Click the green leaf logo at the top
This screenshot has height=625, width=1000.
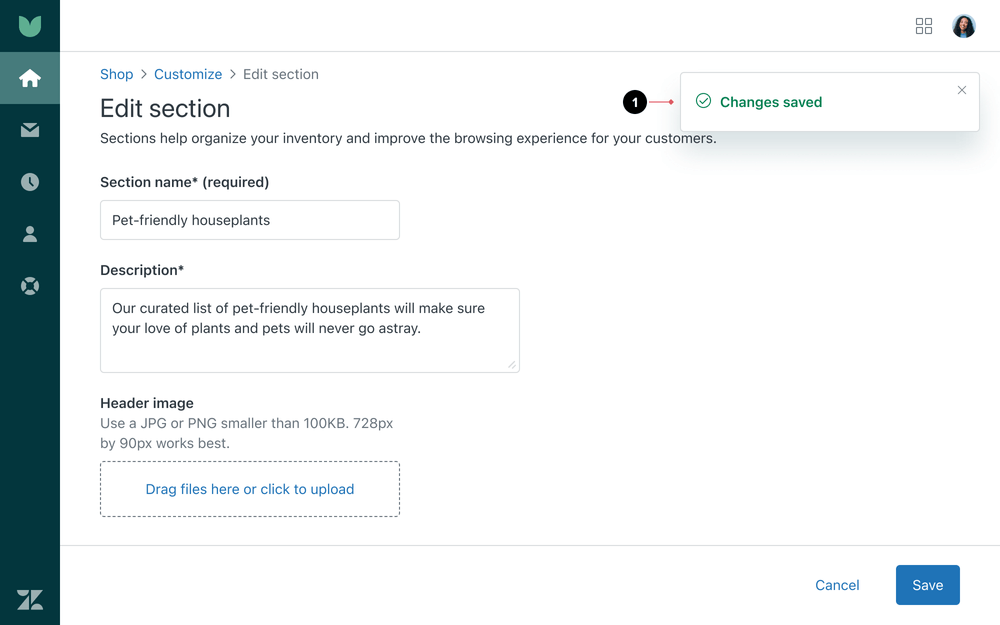click(x=30, y=25)
